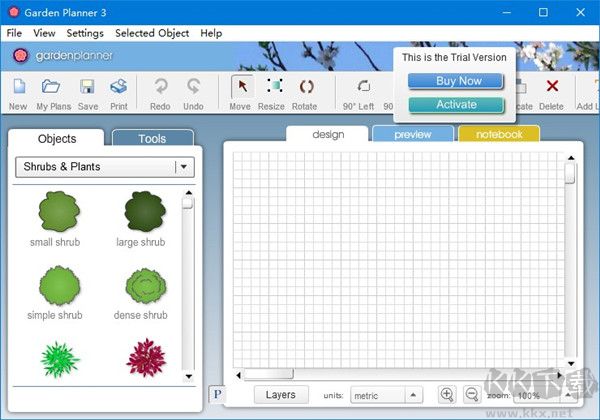Click object list scroll-up arrow
600x420 pixels.
tap(189, 193)
